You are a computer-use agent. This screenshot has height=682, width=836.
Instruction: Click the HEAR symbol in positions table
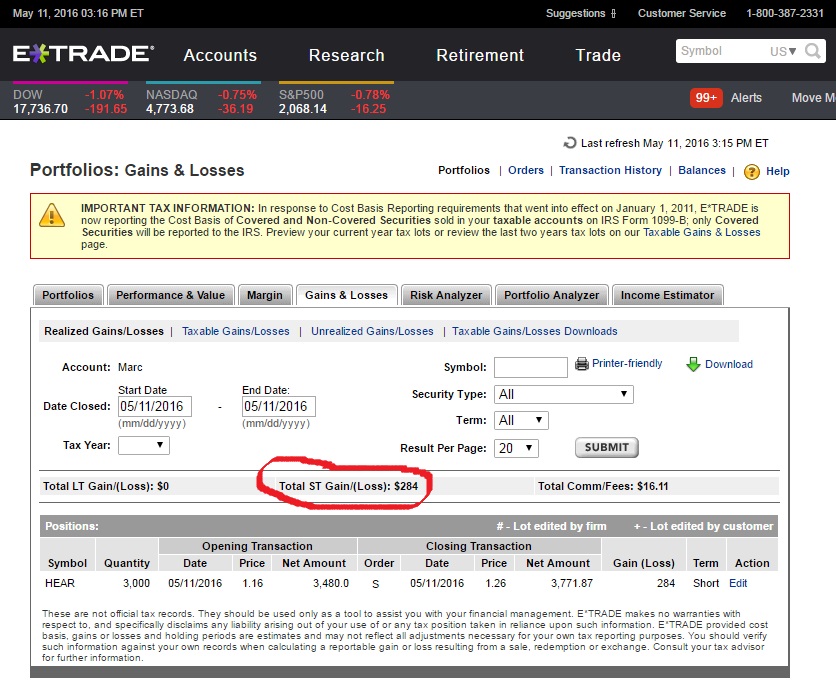pyautogui.click(x=60, y=583)
